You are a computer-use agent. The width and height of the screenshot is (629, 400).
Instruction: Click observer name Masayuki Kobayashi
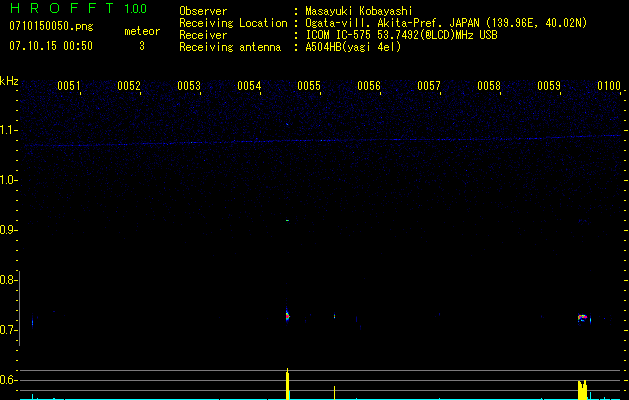click(x=359, y=11)
